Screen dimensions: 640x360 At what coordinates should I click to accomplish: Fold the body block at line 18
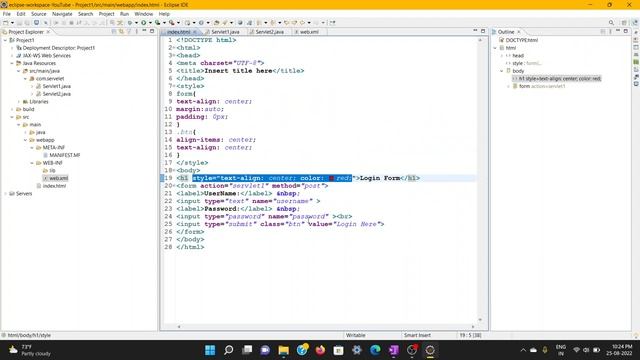coord(174,170)
